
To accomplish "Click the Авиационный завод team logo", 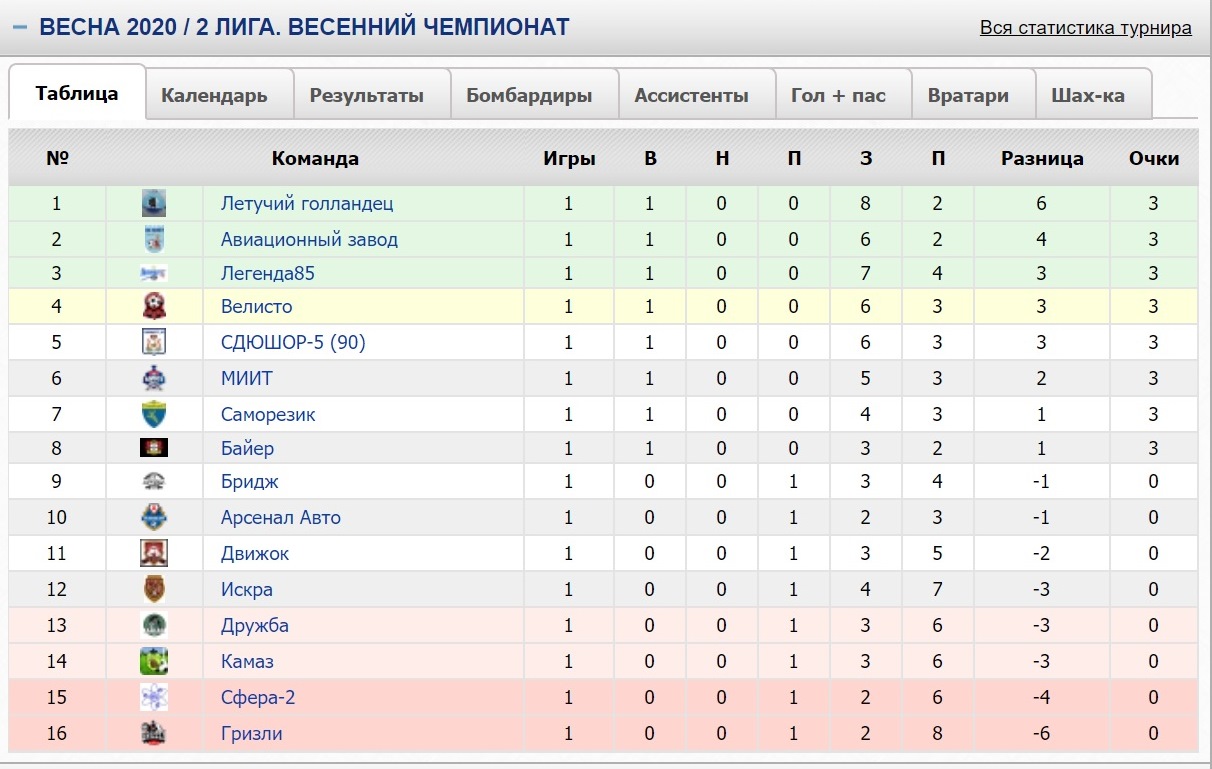I will pyautogui.click(x=154, y=239).
